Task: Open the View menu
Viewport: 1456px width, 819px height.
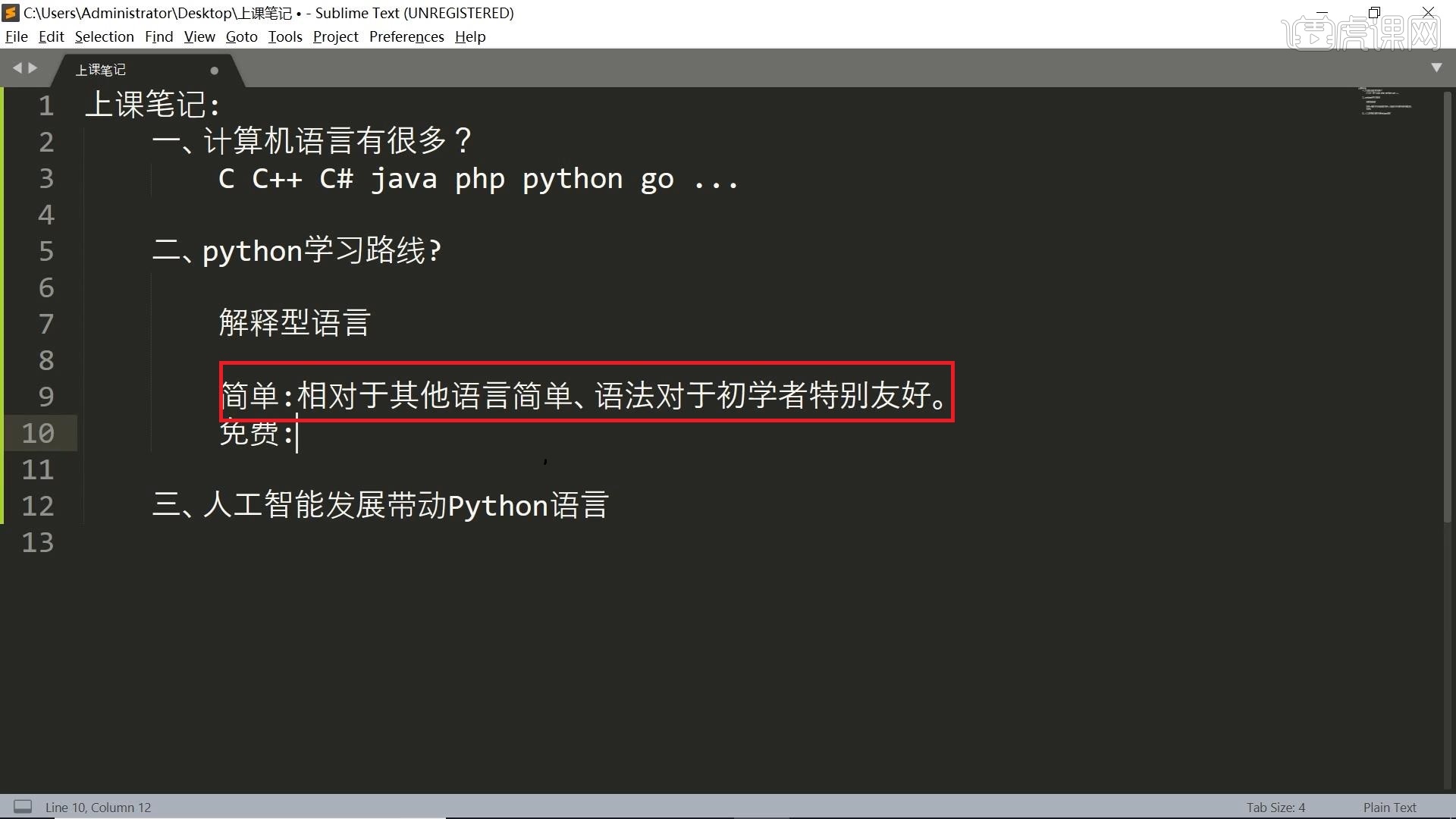Action: click(x=199, y=36)
